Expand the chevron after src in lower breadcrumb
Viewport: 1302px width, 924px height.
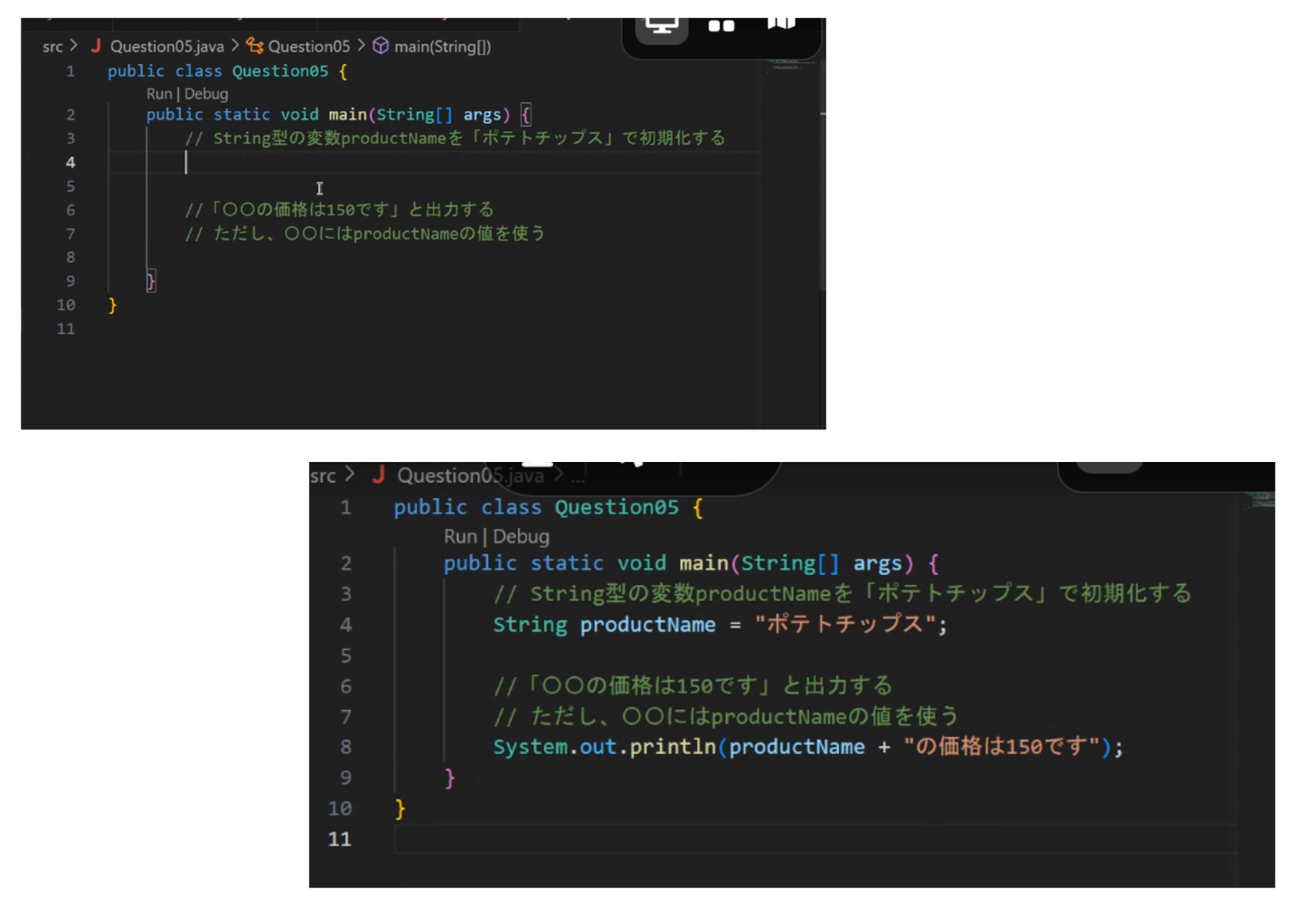coord(350,475)
